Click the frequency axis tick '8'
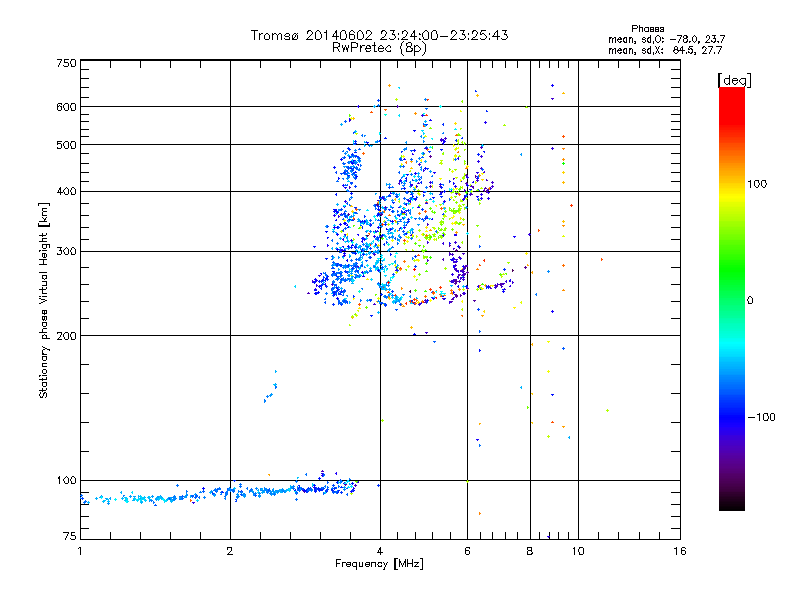Image resolution: width=800 pixels, height=600 pixels. [x=530, y=551]
